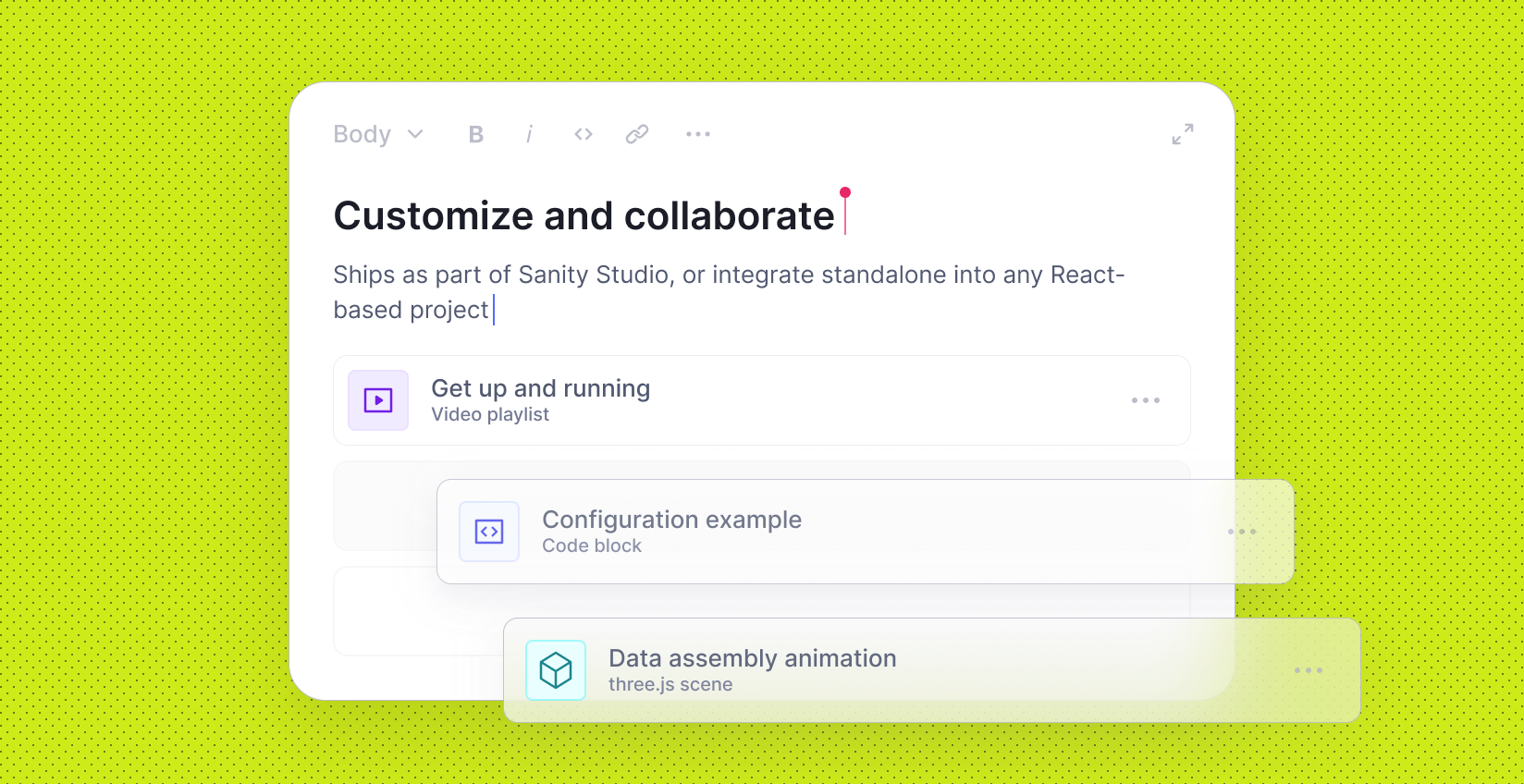
Task: Click the Customize and collaborate heading
Action: pyautogui.click(x=585, y=215)
